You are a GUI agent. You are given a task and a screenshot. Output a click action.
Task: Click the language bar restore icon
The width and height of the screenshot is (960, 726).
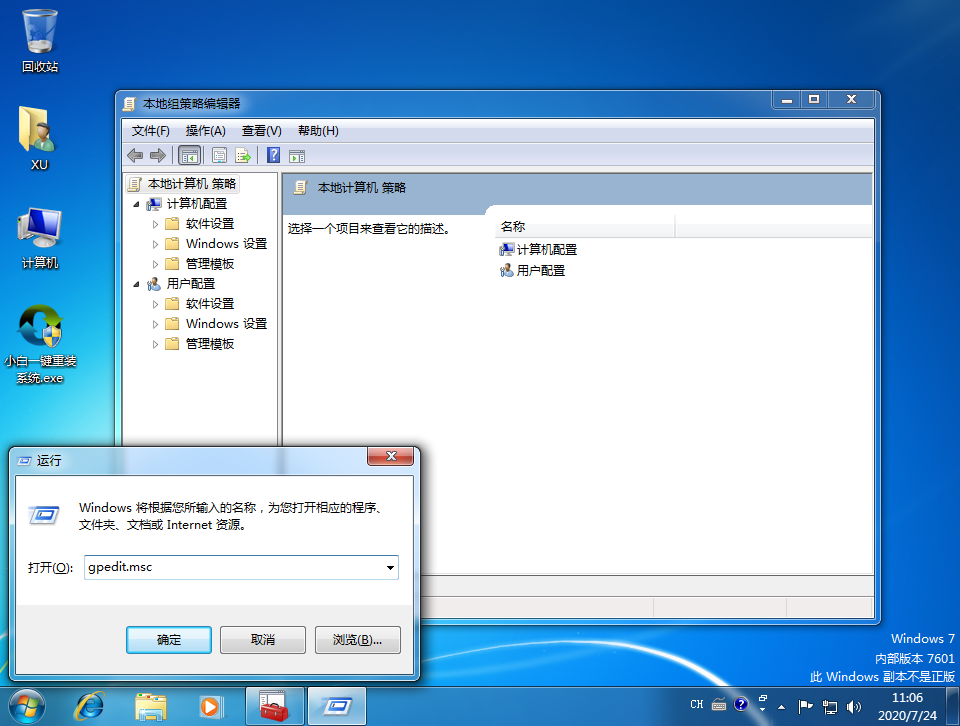coord(763,698)
